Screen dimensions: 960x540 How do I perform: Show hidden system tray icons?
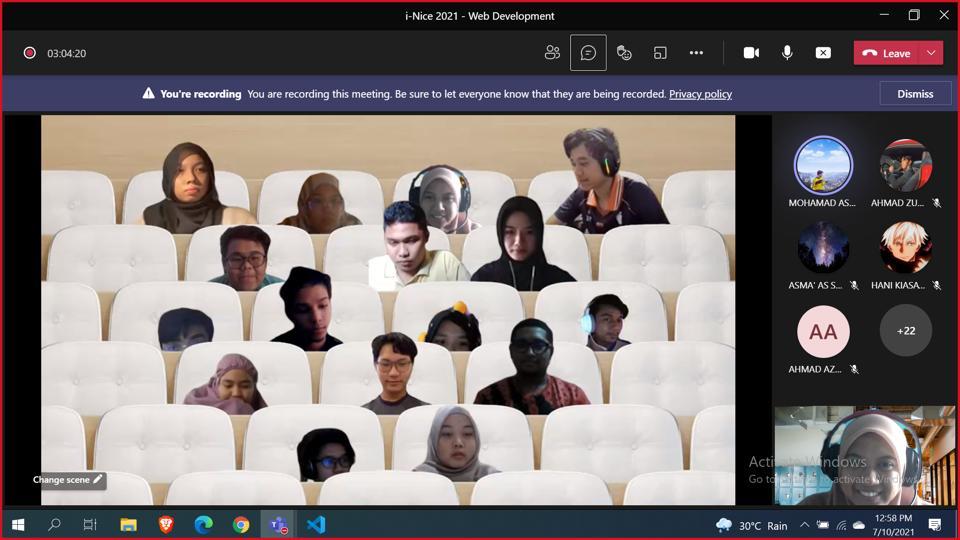[x=805, y=525]
